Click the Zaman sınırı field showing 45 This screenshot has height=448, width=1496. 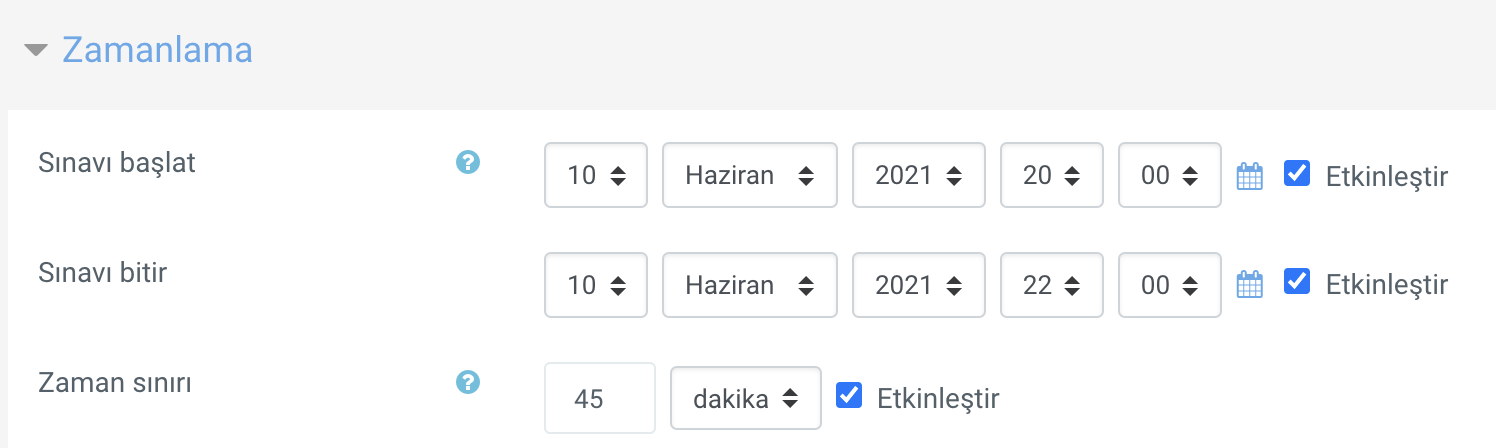point(600,399)
